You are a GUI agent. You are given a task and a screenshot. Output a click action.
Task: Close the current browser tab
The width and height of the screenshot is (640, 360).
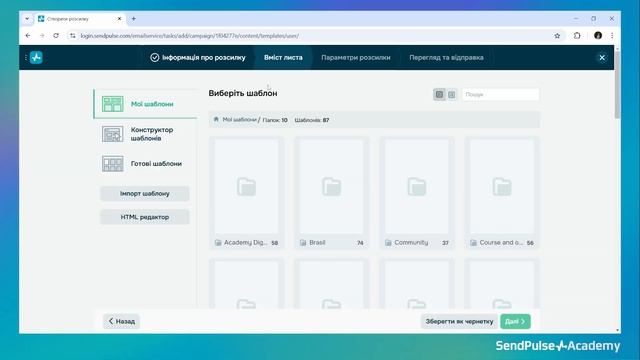(119, 19)
